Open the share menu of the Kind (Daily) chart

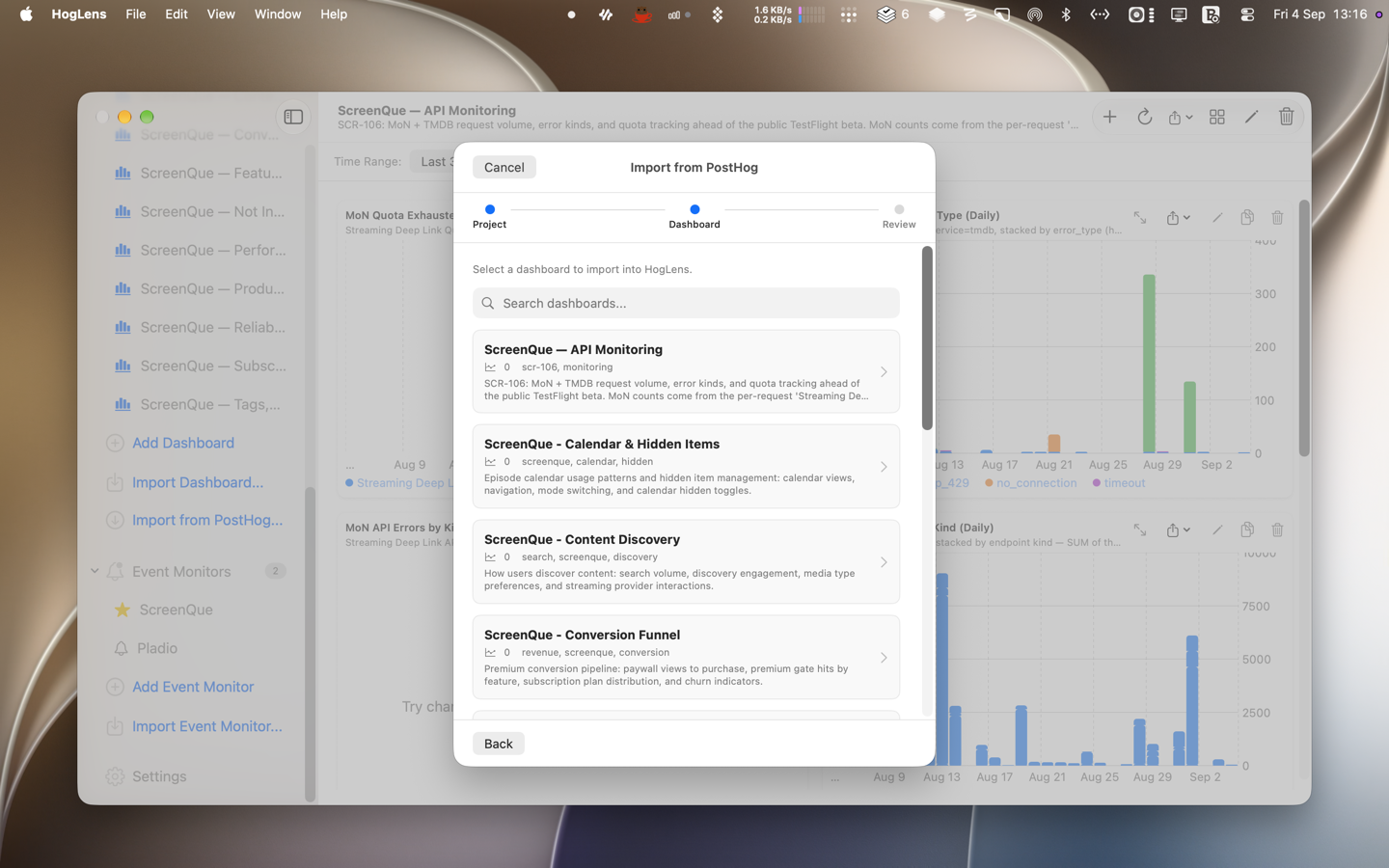(x=1178, y=530)
